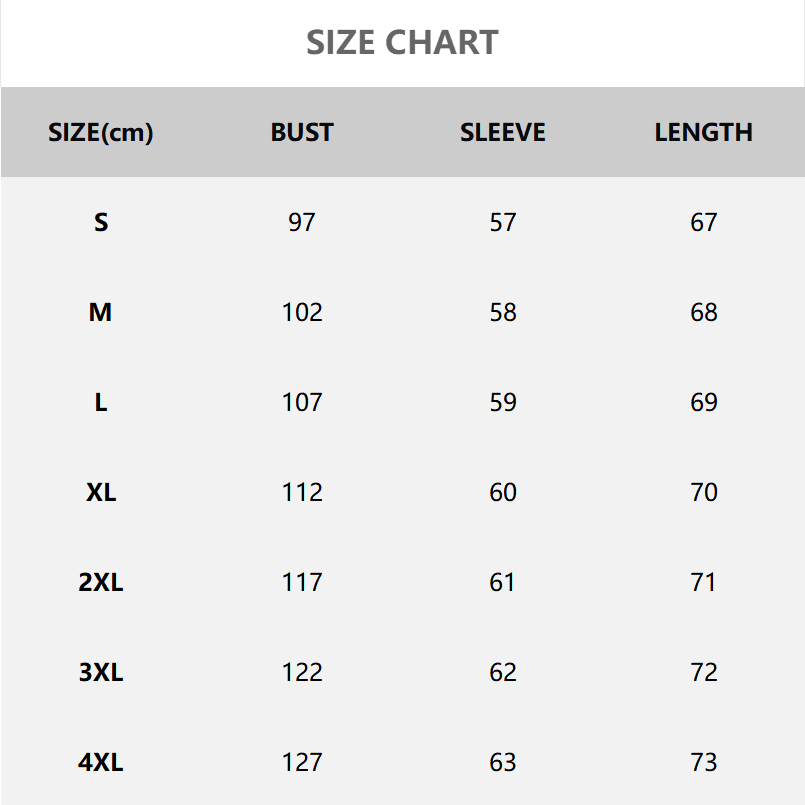Screen dimensions: 805x805
Task: Select bust value 102 for size M
Action: point(302,312)
